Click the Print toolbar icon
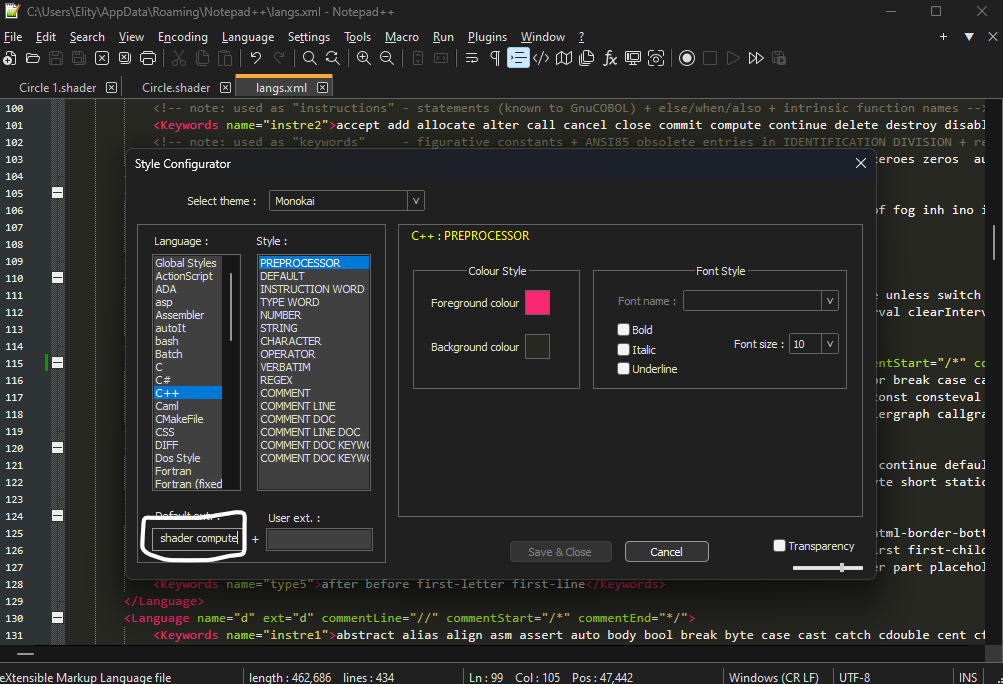 (148, 58)
